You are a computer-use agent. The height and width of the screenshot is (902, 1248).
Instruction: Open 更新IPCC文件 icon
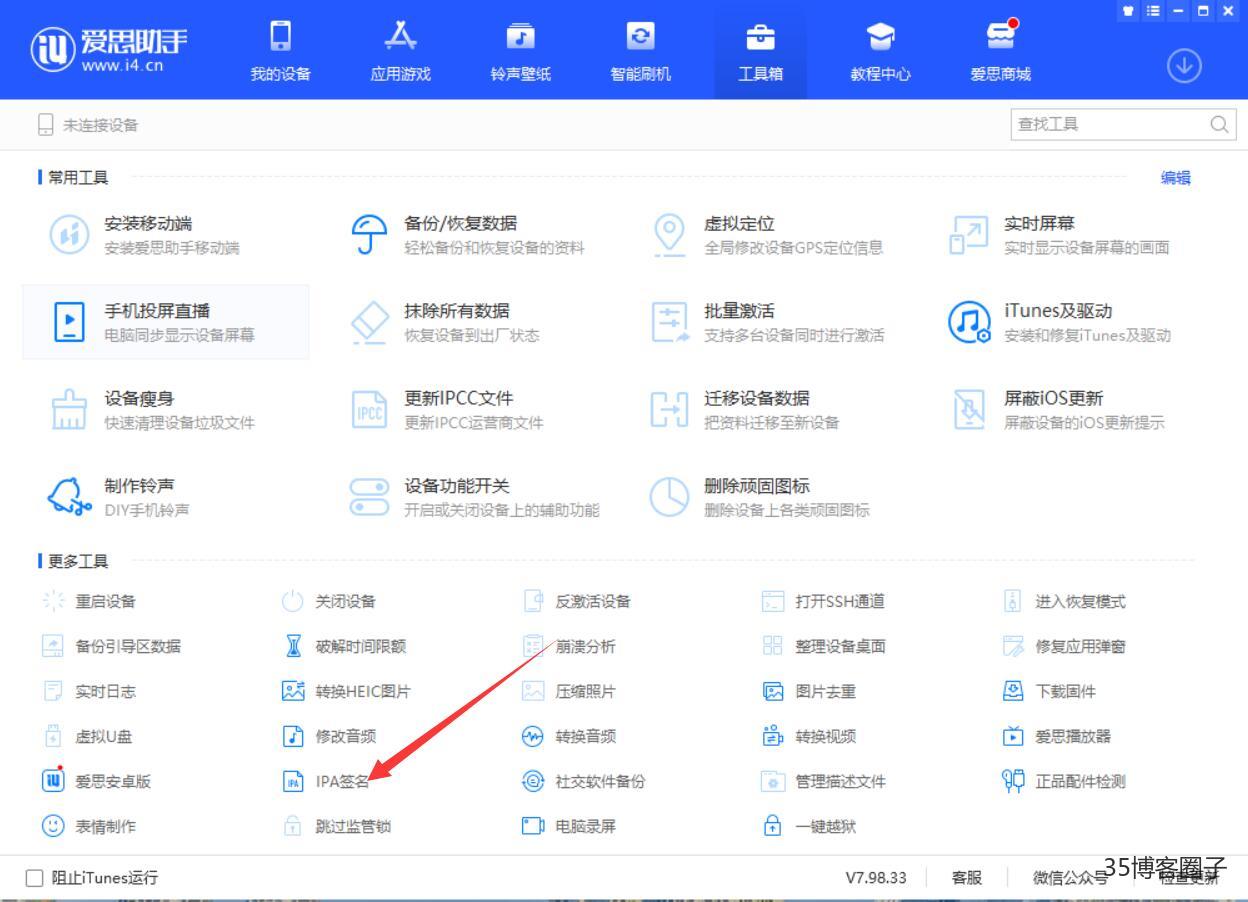[369, 409]
